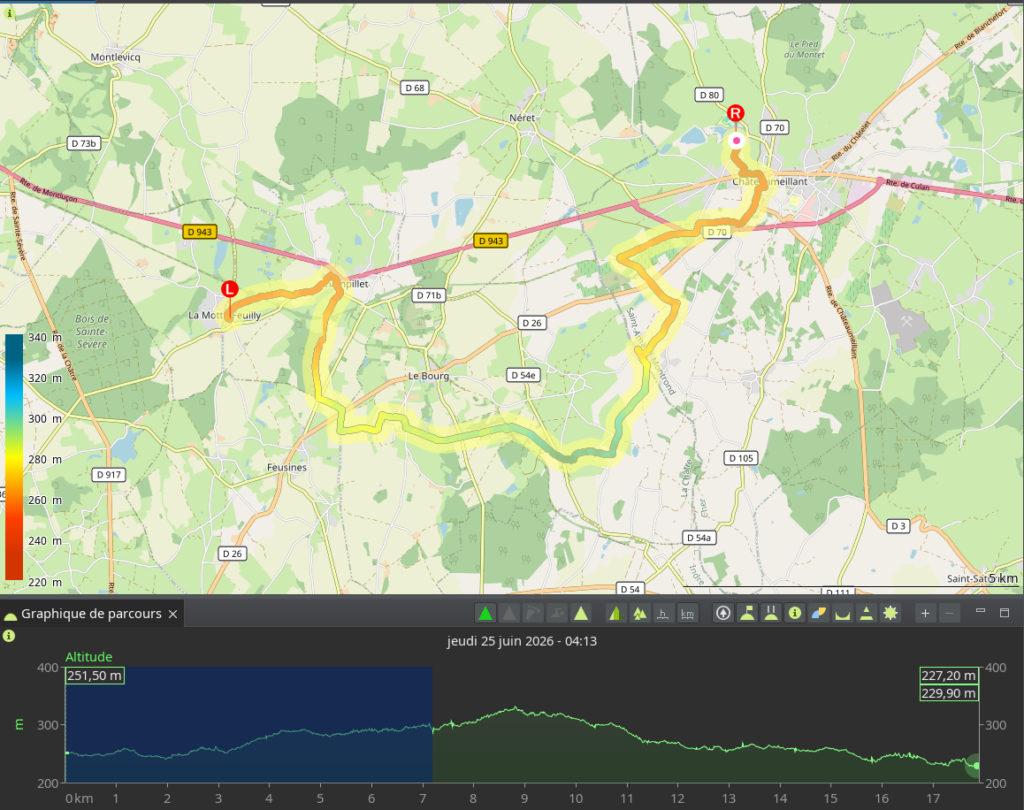1024x810 pixels.
Task: Click the Altitude graph title
Action: click(x=89, y=656)
